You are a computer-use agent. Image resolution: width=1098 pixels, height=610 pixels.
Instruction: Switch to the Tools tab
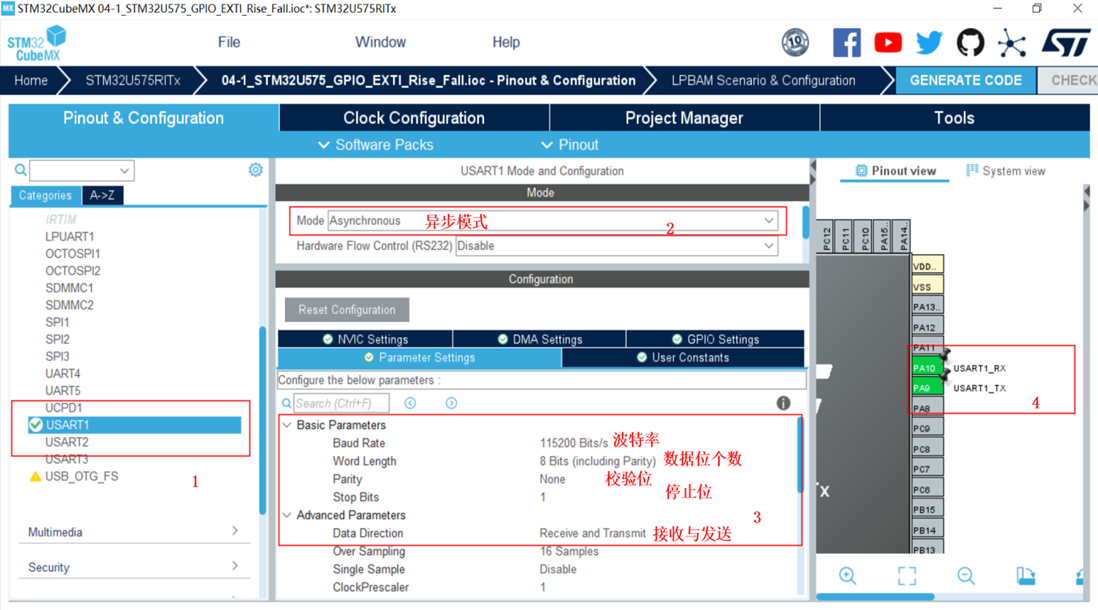[954, 118]
